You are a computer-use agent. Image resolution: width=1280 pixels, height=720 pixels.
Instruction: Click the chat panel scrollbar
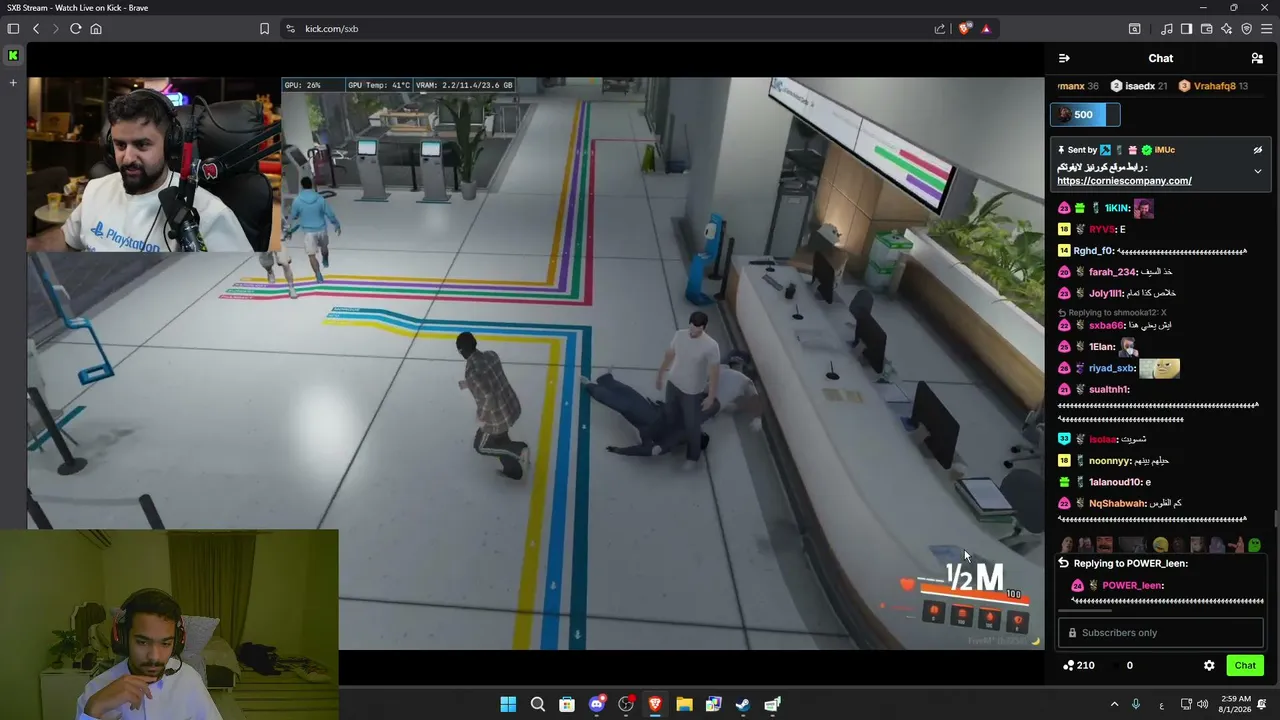[1275, 520]
